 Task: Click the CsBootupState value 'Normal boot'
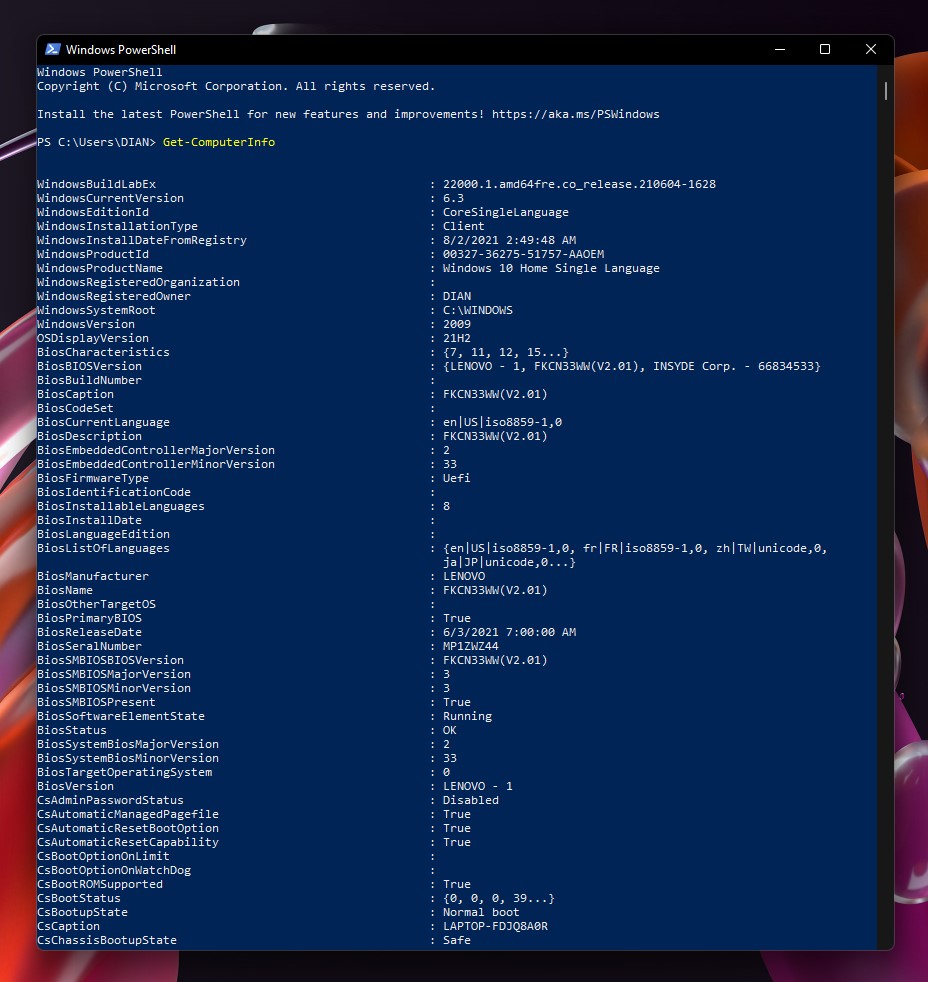tap(481, 912)
